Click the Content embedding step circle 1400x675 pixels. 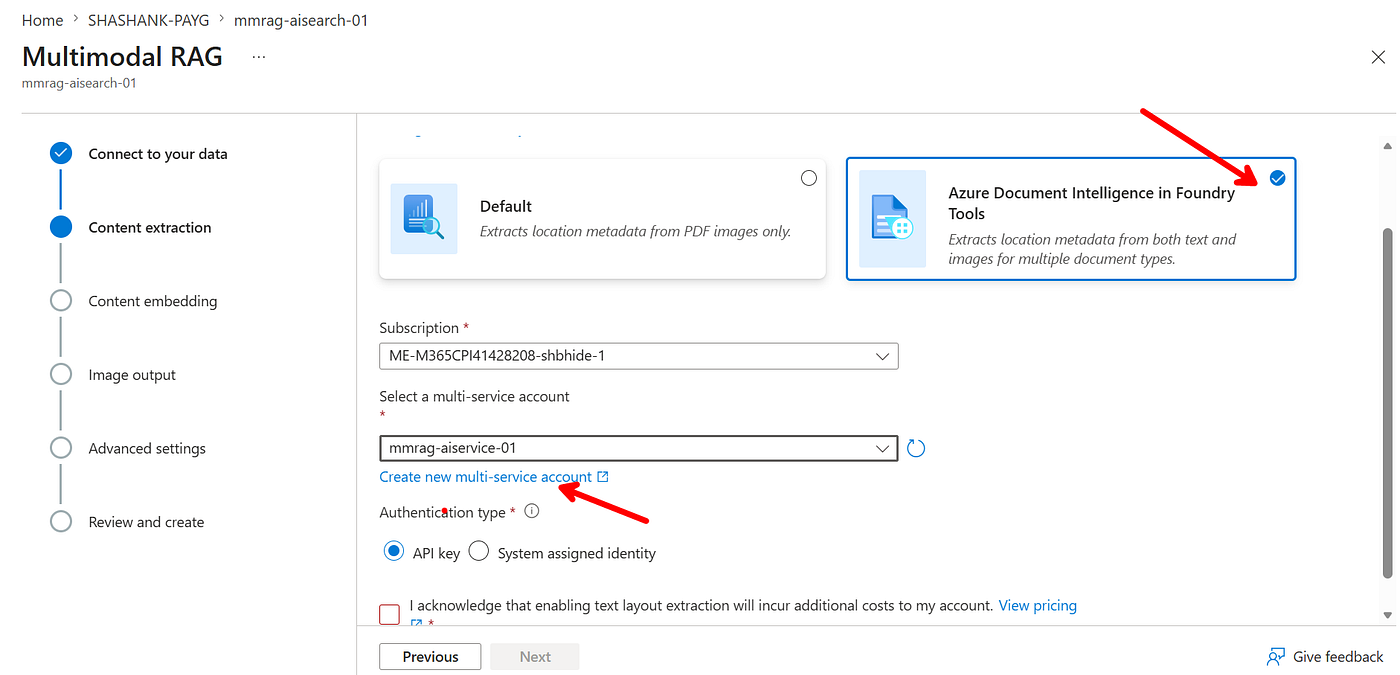pos(61,301)
